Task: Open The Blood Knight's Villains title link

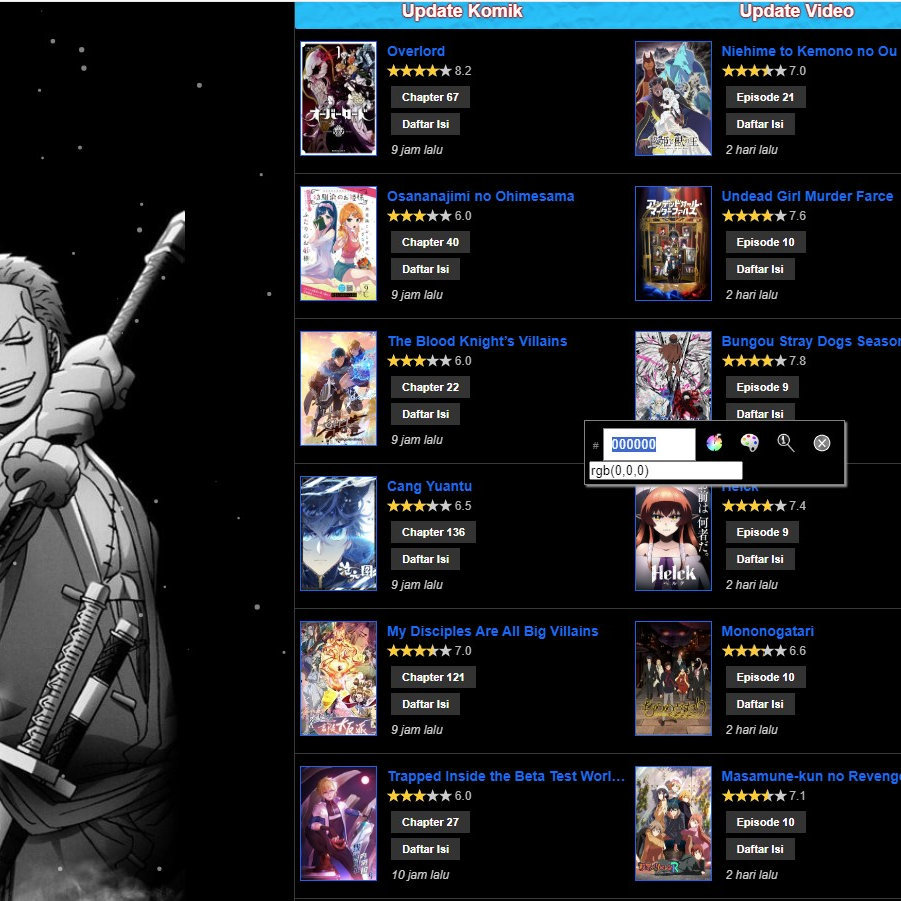Action: (477, 341)
